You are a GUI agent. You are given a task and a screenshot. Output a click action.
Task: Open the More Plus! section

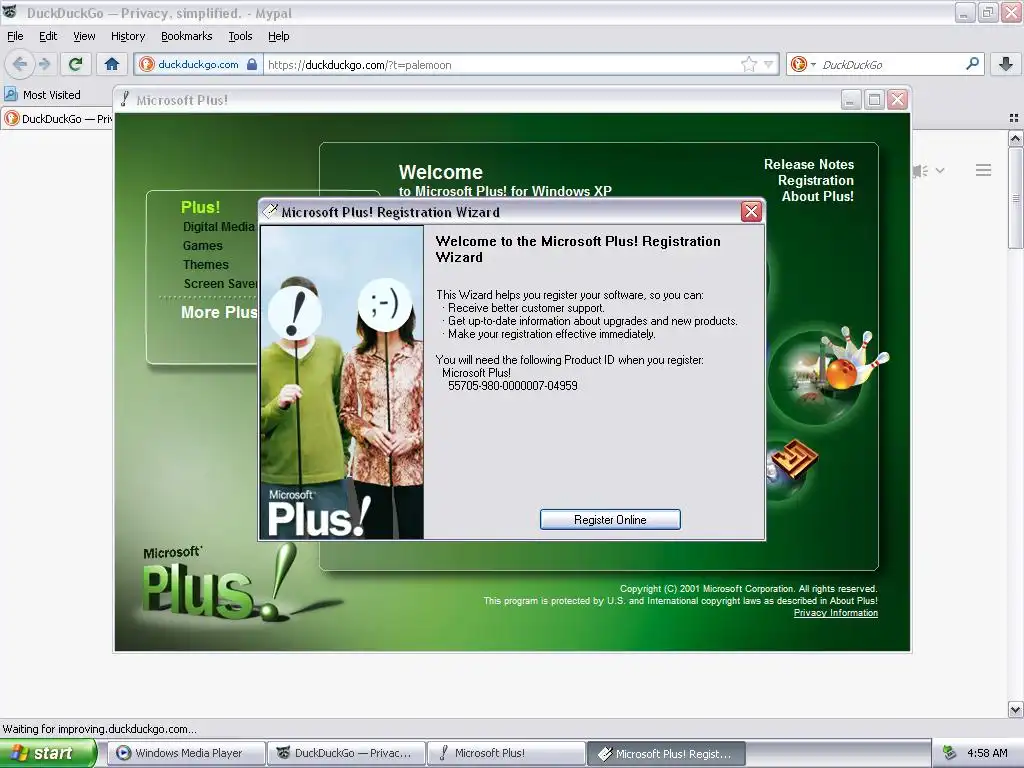(219, 312)
